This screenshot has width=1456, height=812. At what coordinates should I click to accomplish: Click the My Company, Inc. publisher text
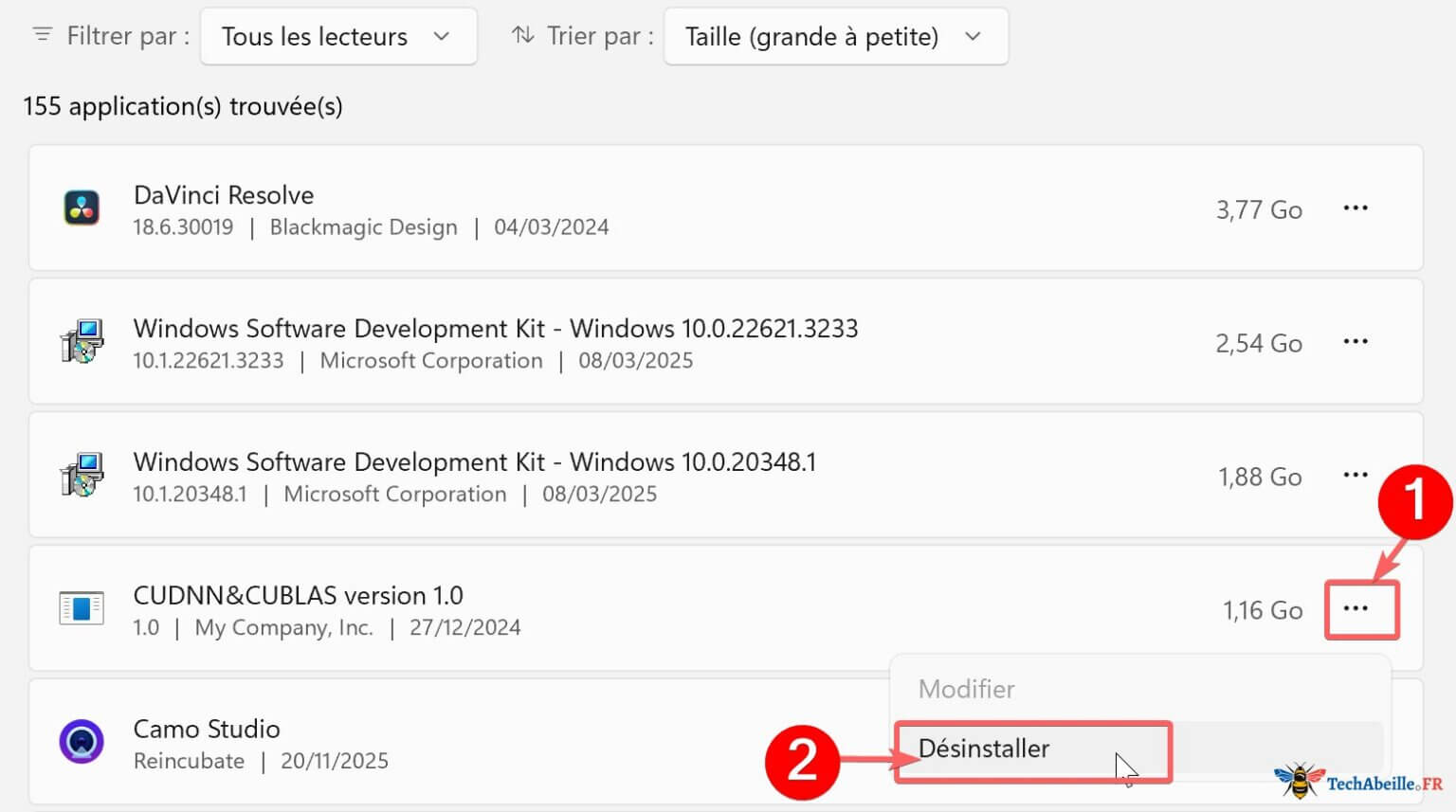tap(284, 627)
